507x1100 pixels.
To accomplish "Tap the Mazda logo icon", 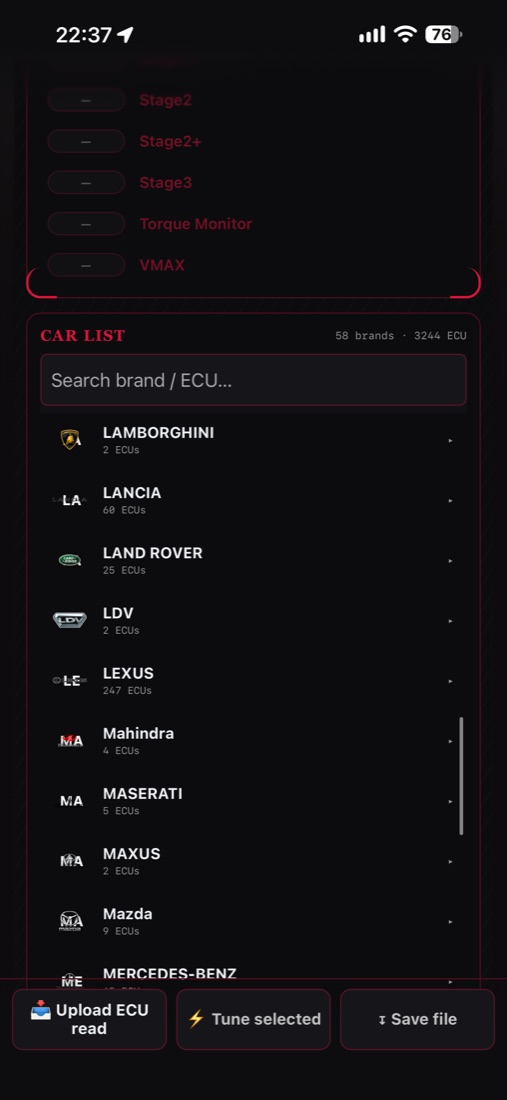I will (x=71, y=921).
